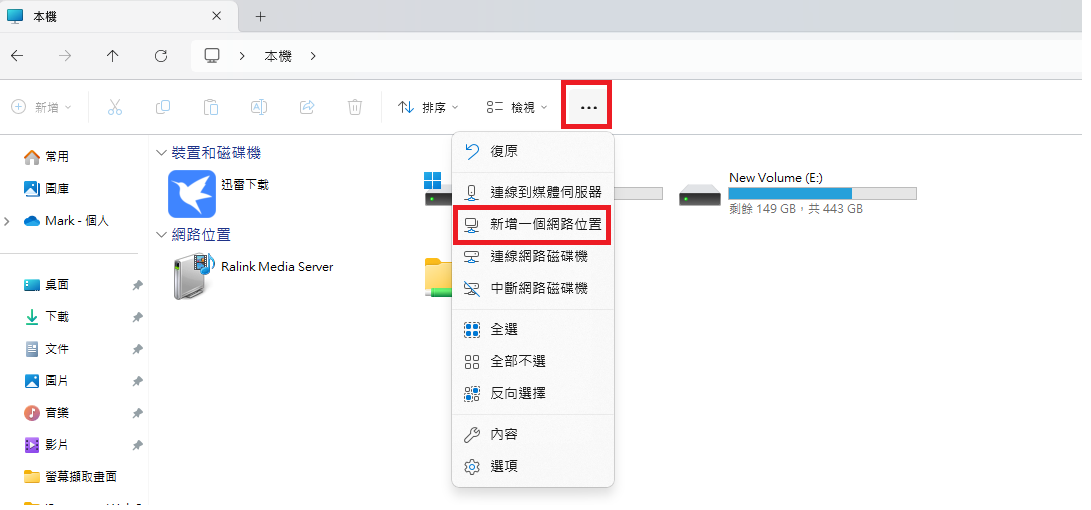
Task: Collapse the 網路位置 group
Action: point(161,235)
